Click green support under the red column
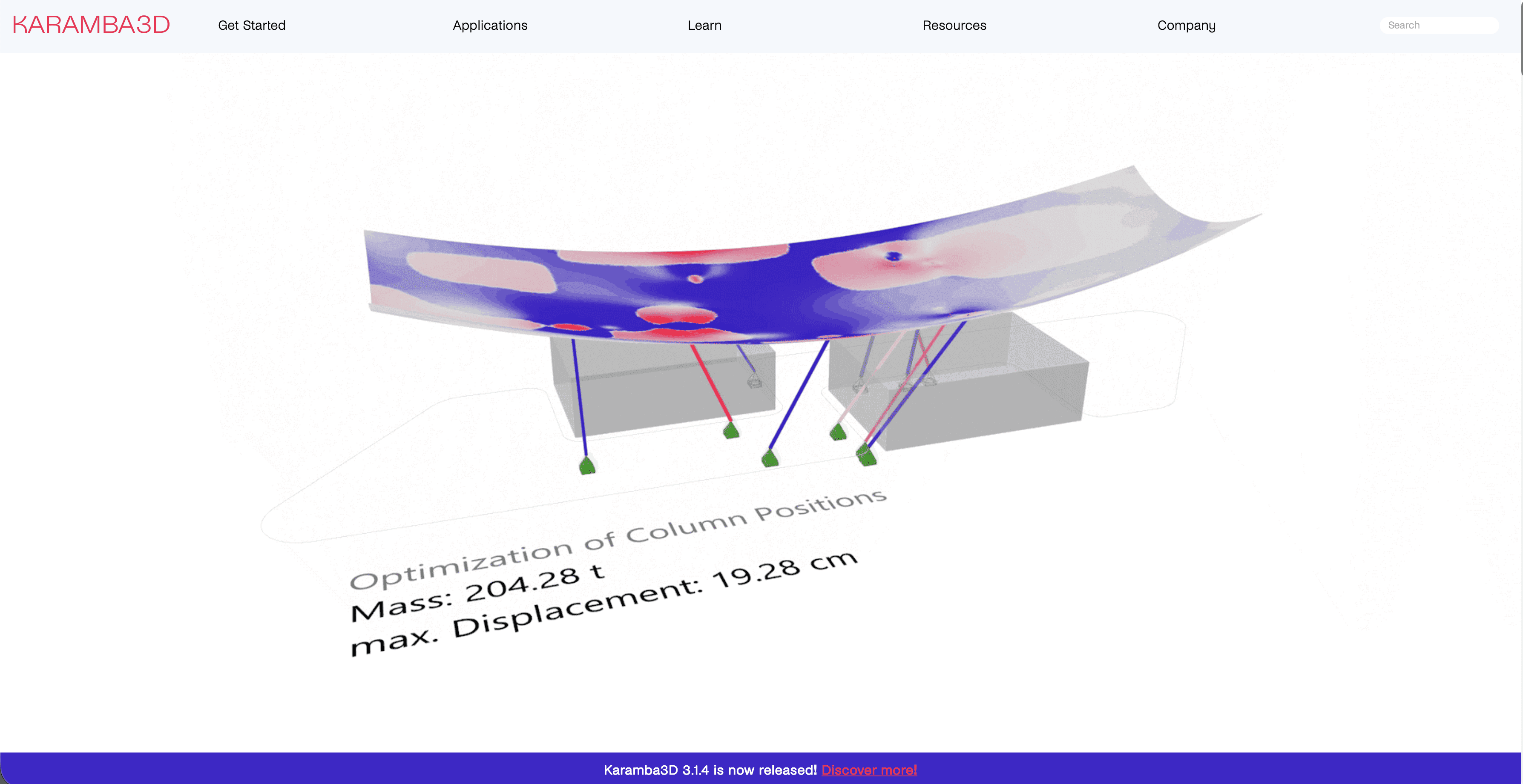Viewport: 1523px width, 784px height. pyautogui.click(x=731, y=431)
